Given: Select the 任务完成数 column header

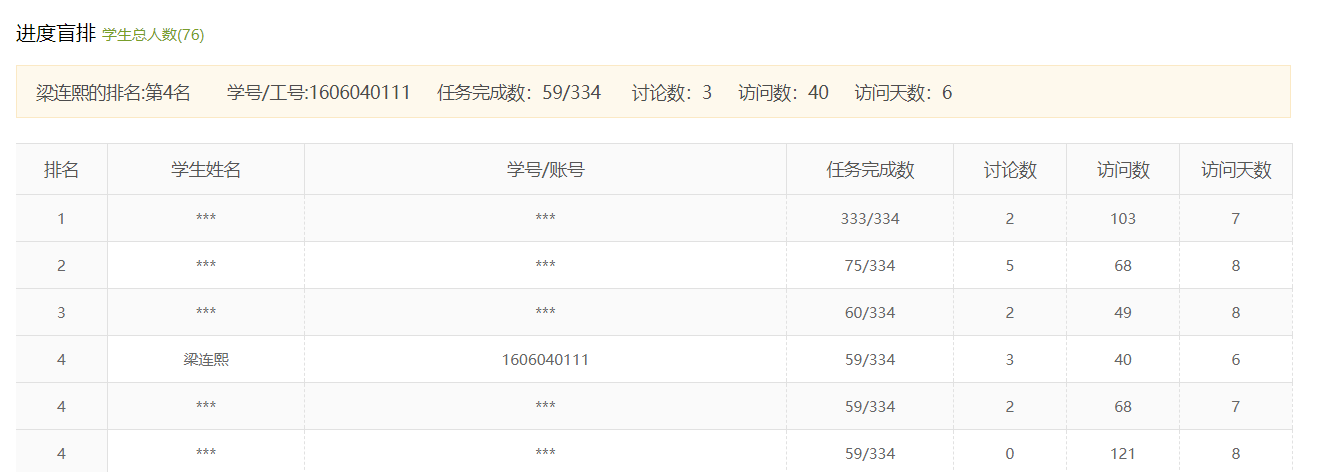Looking at the screenshot, I should (x=870, y=170).
